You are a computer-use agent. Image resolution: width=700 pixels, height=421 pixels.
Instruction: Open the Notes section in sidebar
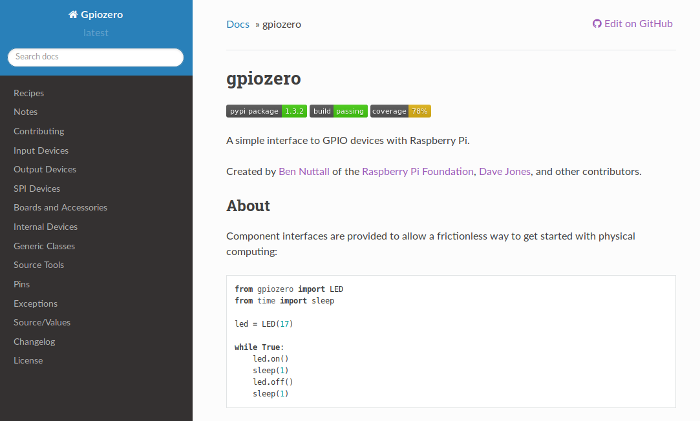click(25, 112)
